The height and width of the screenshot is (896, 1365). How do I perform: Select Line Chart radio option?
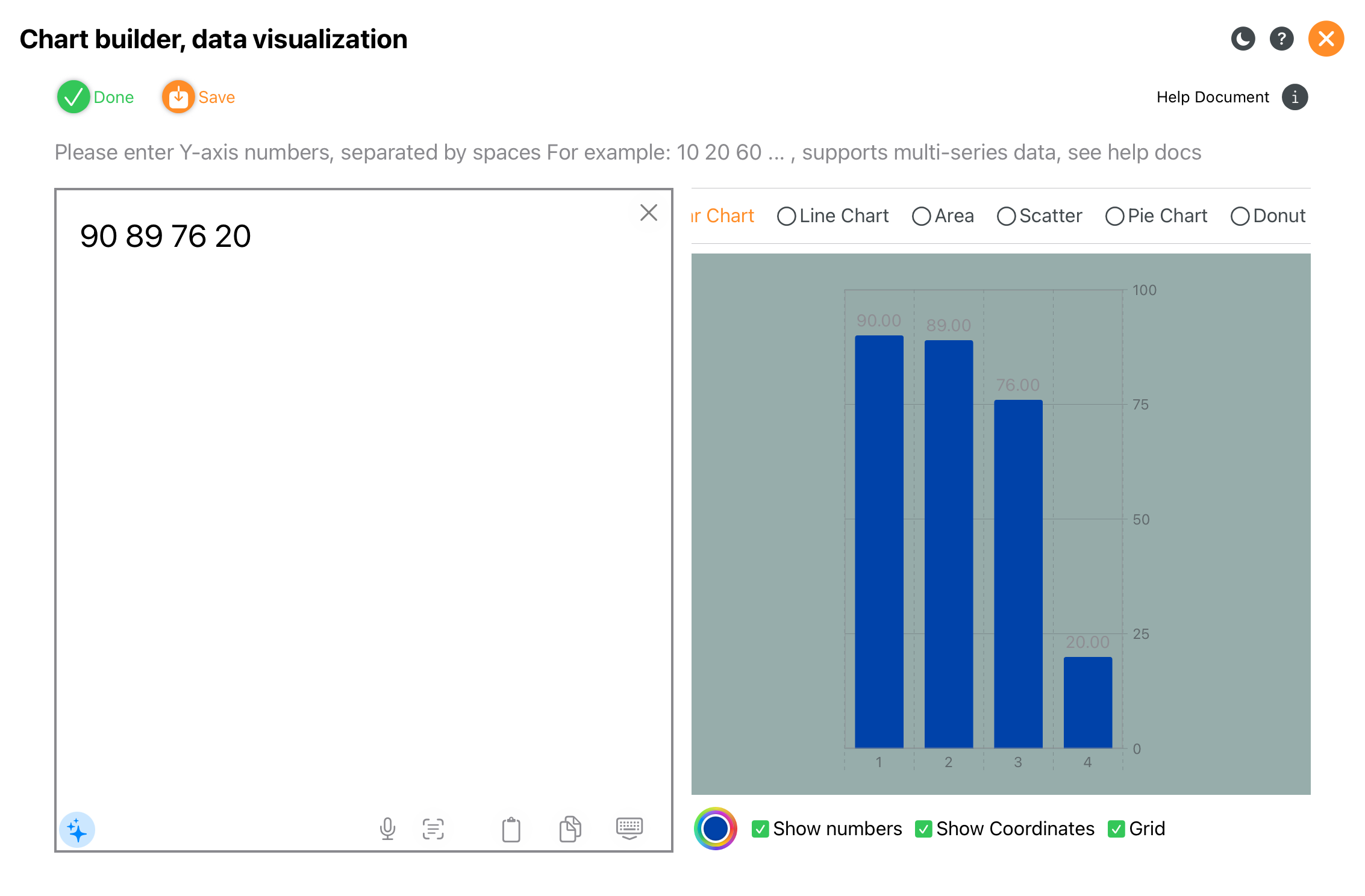(786, 216)
